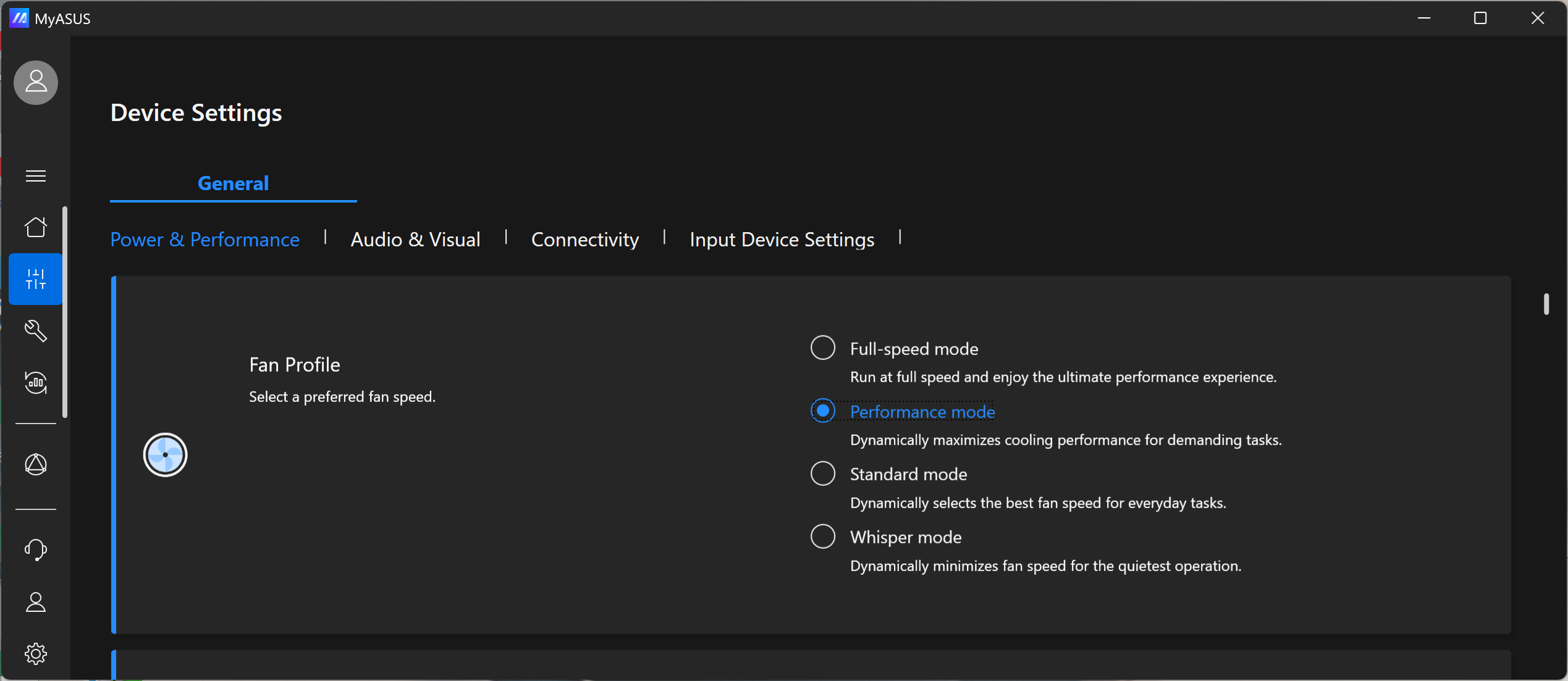
Task: Open Power & Performance section
Action: tap(204, 240)
